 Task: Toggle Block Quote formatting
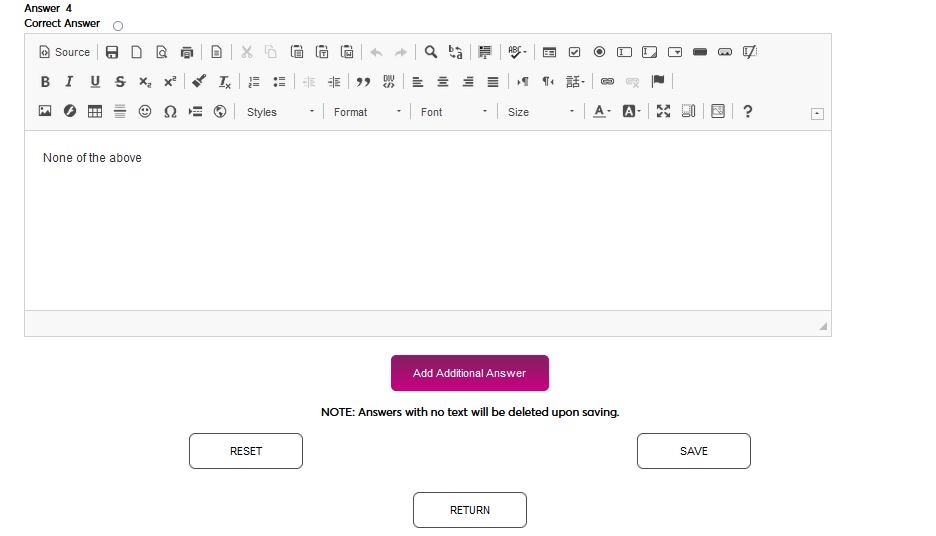coord(364,82)
